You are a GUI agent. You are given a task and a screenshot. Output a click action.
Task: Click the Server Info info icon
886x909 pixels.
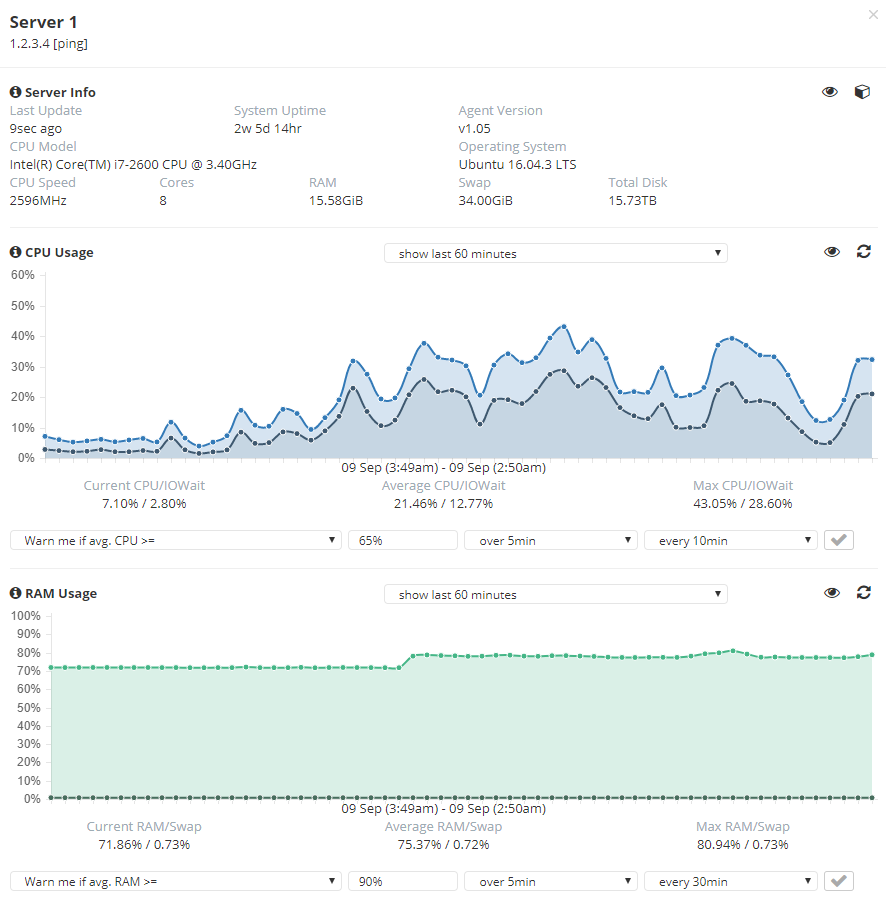pyautogui.click(x=16, y=92)
